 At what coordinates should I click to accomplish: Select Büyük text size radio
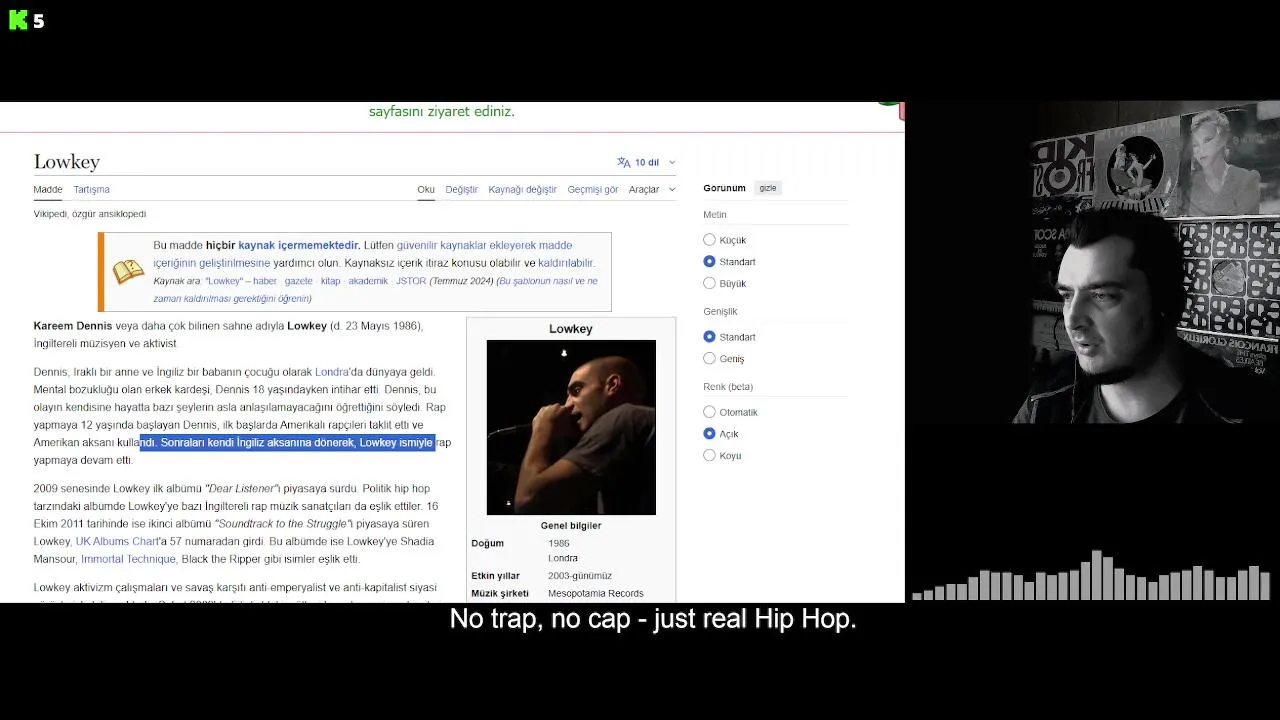[709, 284]
